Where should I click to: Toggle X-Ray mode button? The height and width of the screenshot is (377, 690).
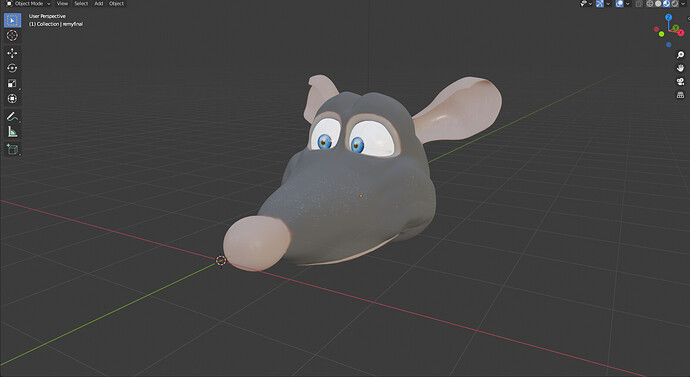[x=639, y=4]
